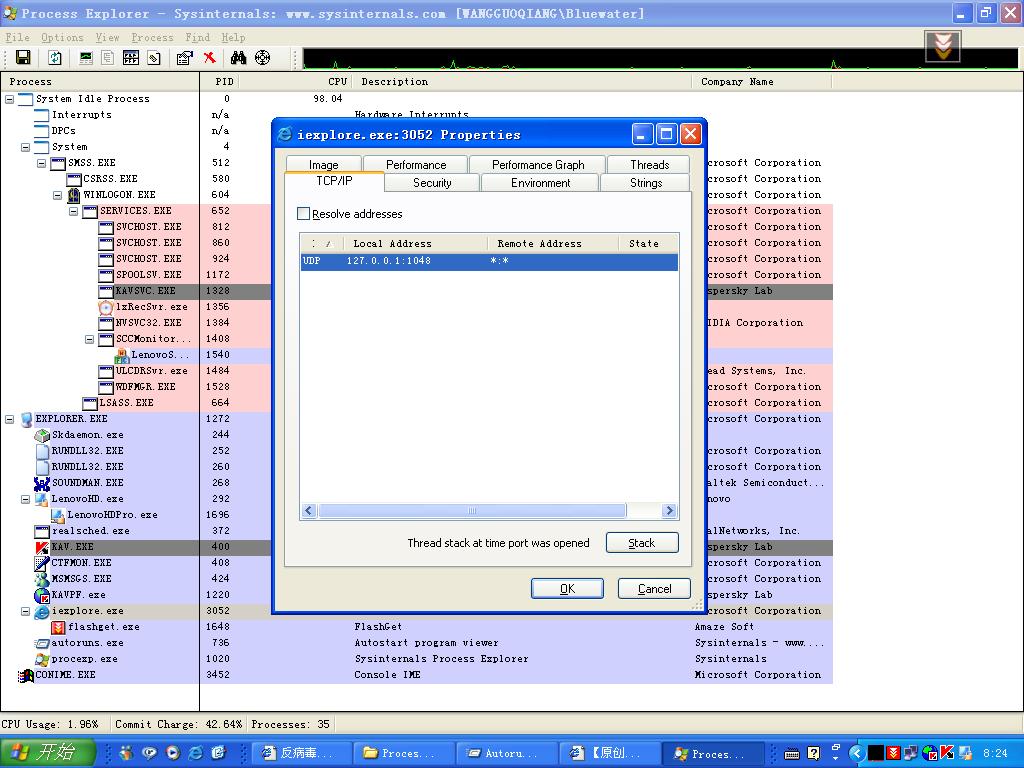The width and height of the screenshot is (1024, 768).
Task: Collapse the EXPLORER.EXE tree node
Action: pyautogui.click(x=10, y=419)
